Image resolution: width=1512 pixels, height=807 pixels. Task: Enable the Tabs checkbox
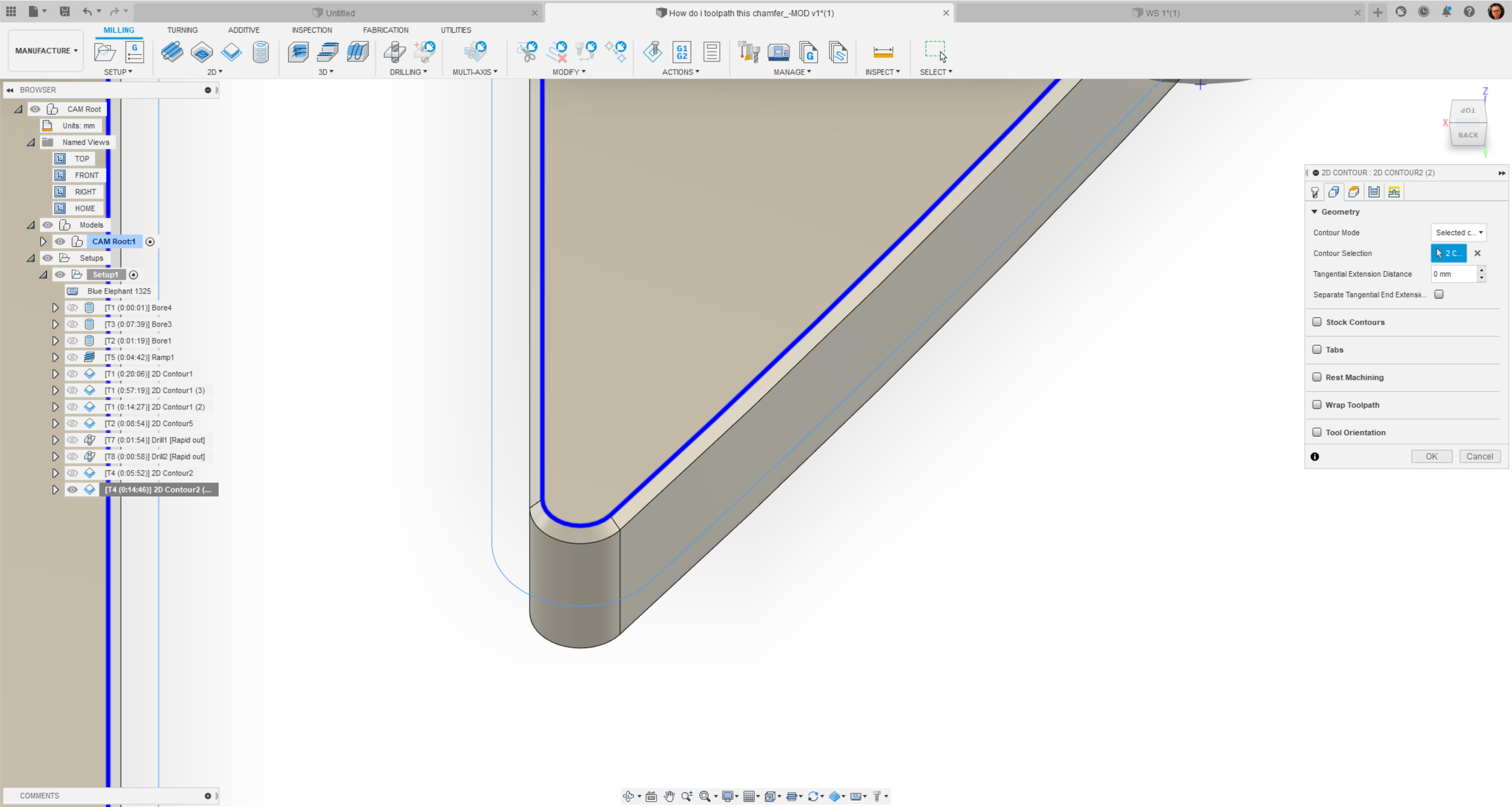point(1317,349)
